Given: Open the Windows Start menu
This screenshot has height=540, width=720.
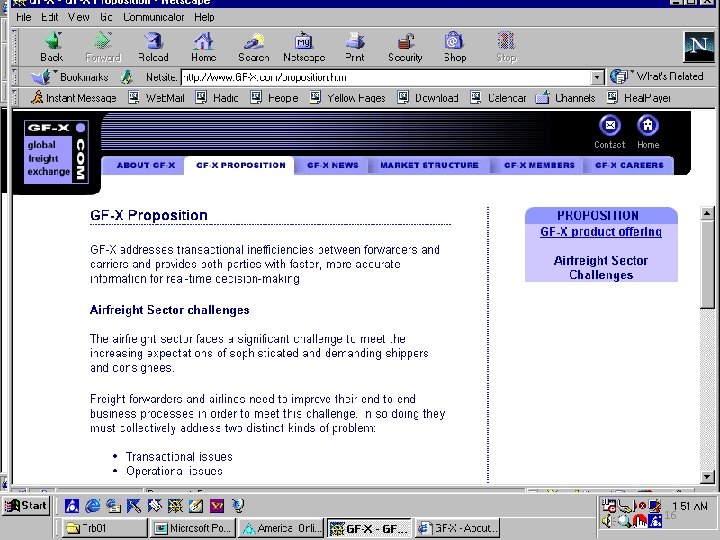Looking at the screenshot, I should click(26, 506).
